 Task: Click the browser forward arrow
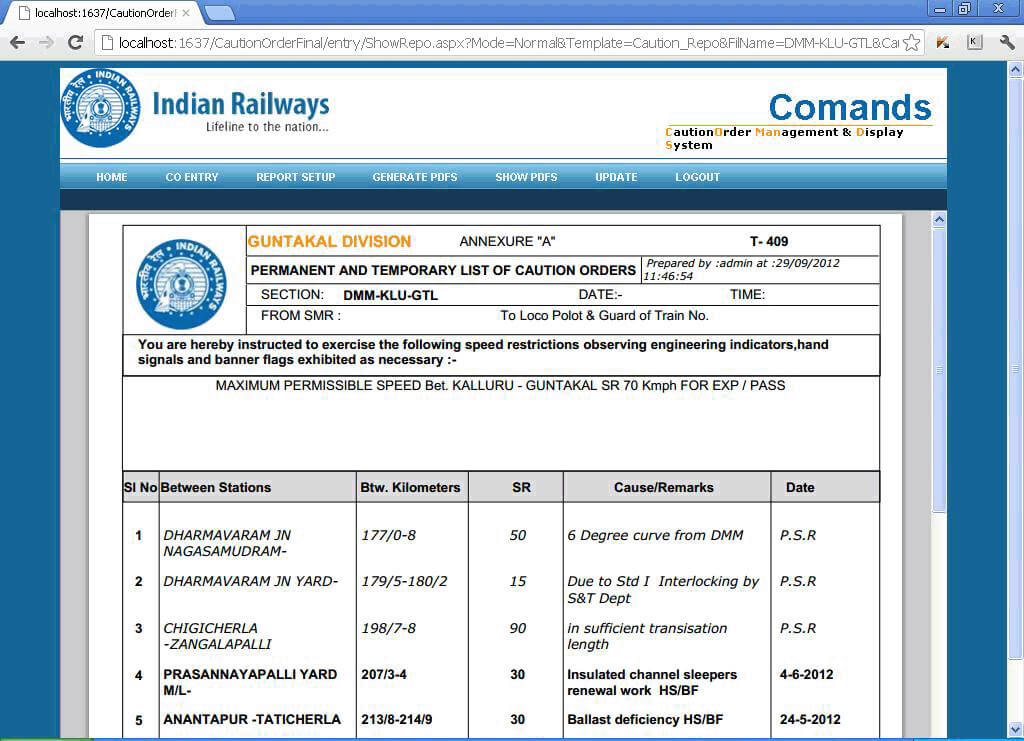click(x=46, y=43)
